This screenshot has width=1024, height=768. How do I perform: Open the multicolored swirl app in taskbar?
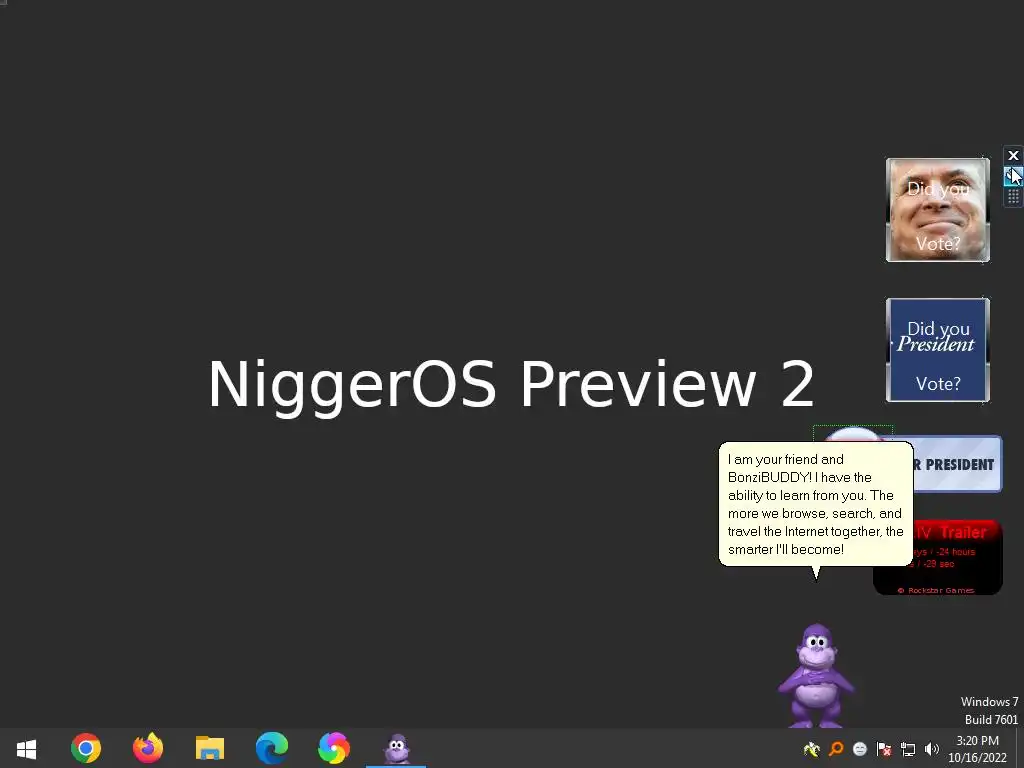coord(334,748)
